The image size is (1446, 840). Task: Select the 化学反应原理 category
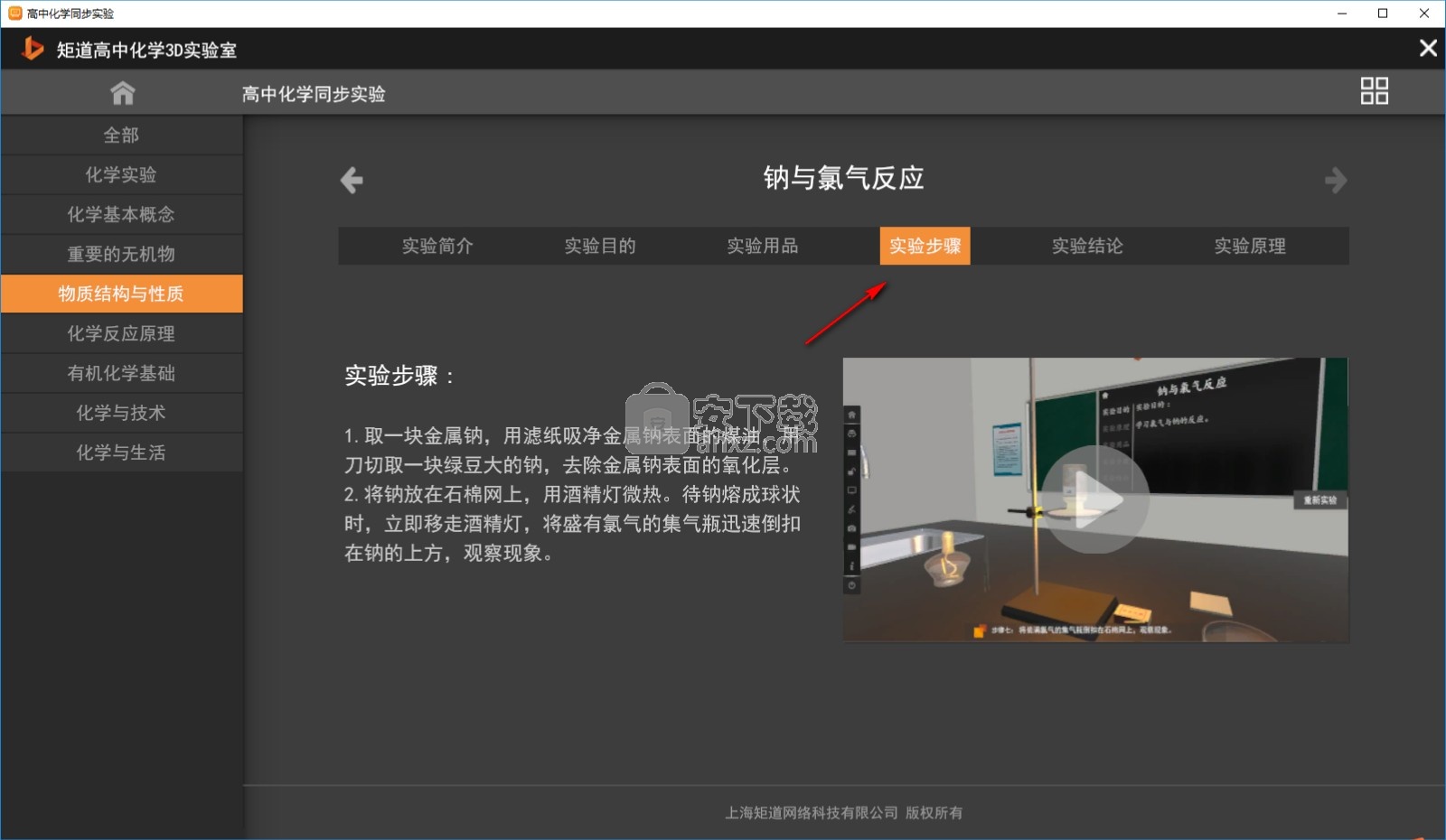(x=121, y=334)
